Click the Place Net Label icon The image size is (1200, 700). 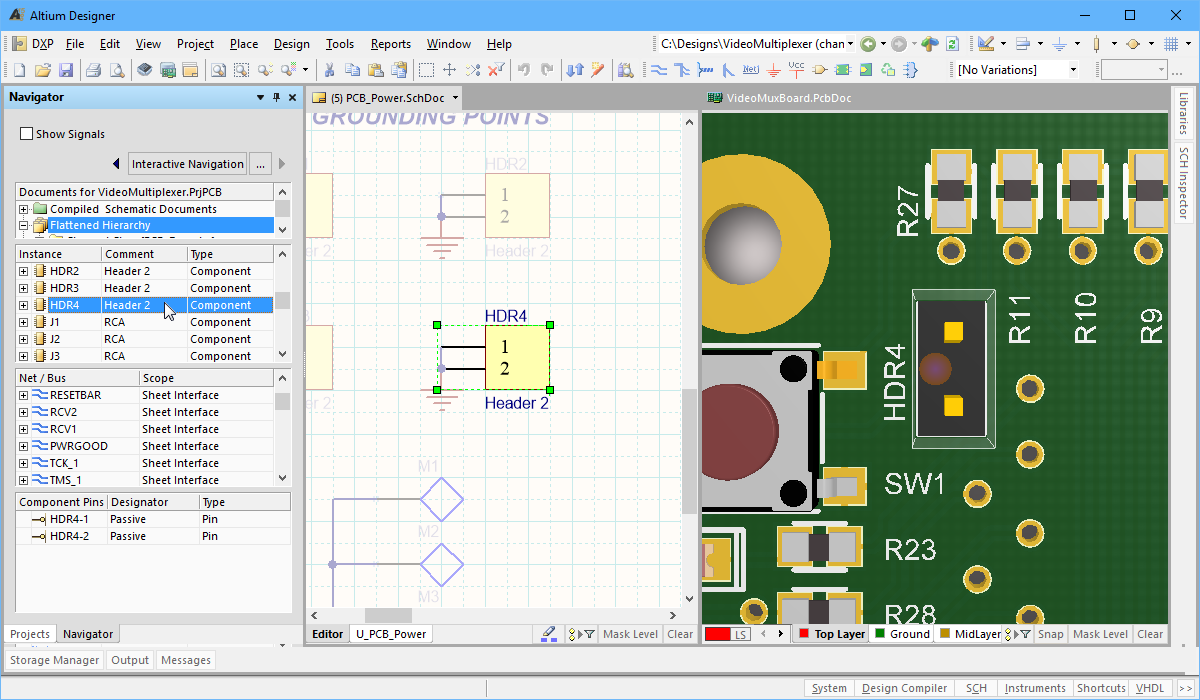[750, 70]
